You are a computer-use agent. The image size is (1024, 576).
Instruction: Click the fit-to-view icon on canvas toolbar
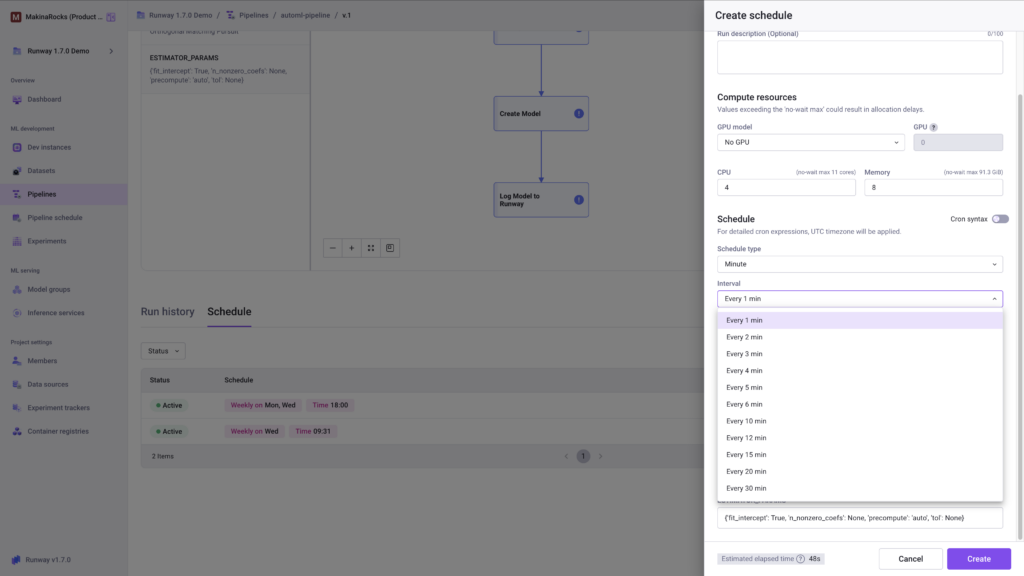coord(371,248)
